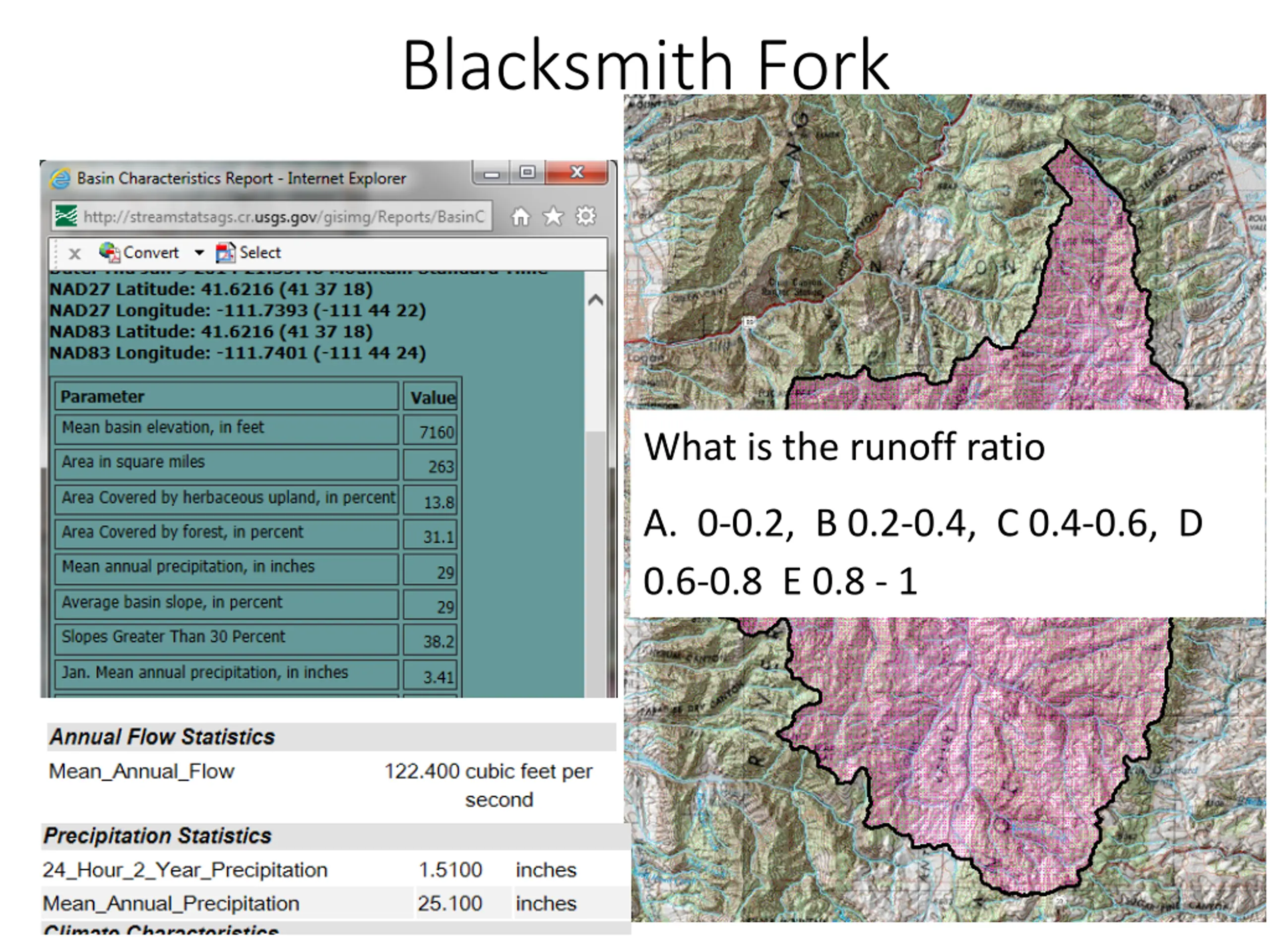Image resolution: width=1270 pixels, height=952 pixels.
Task: Open the Tools gear icon
Action: pos(585,216)
